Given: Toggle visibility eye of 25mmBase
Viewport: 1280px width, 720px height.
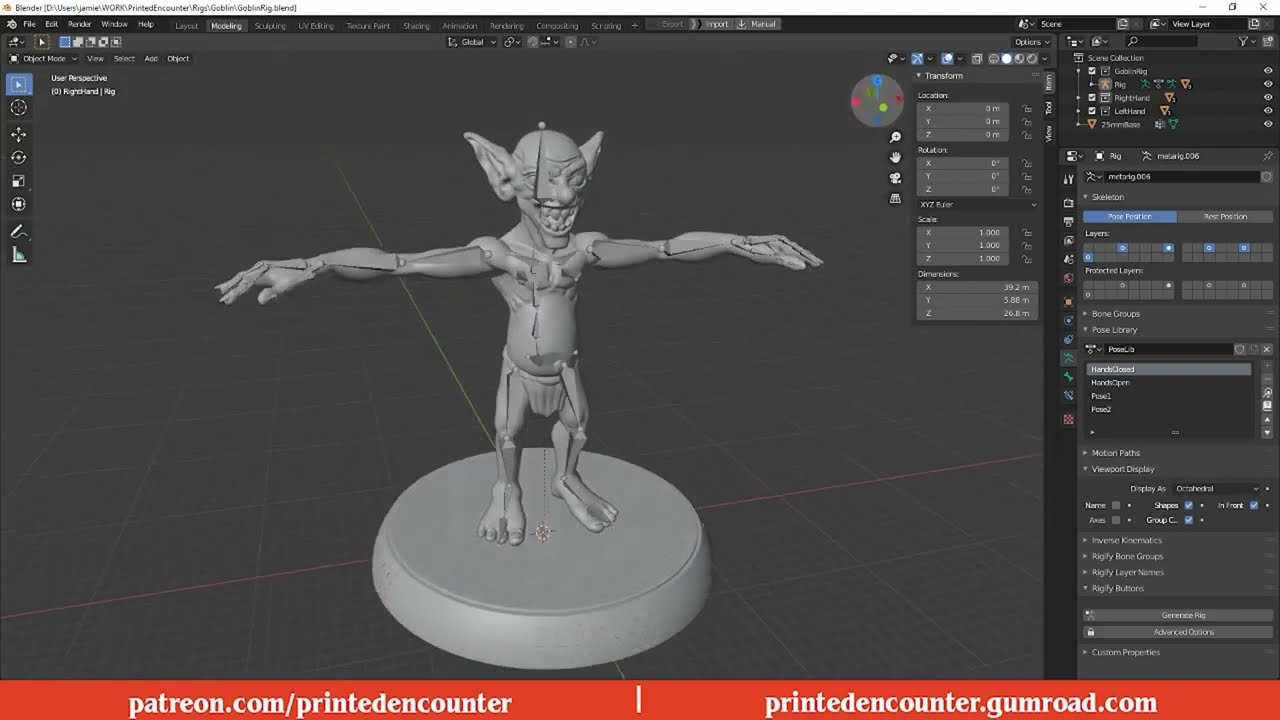Looking at the screenshot, I should (x=1268, y=124).
